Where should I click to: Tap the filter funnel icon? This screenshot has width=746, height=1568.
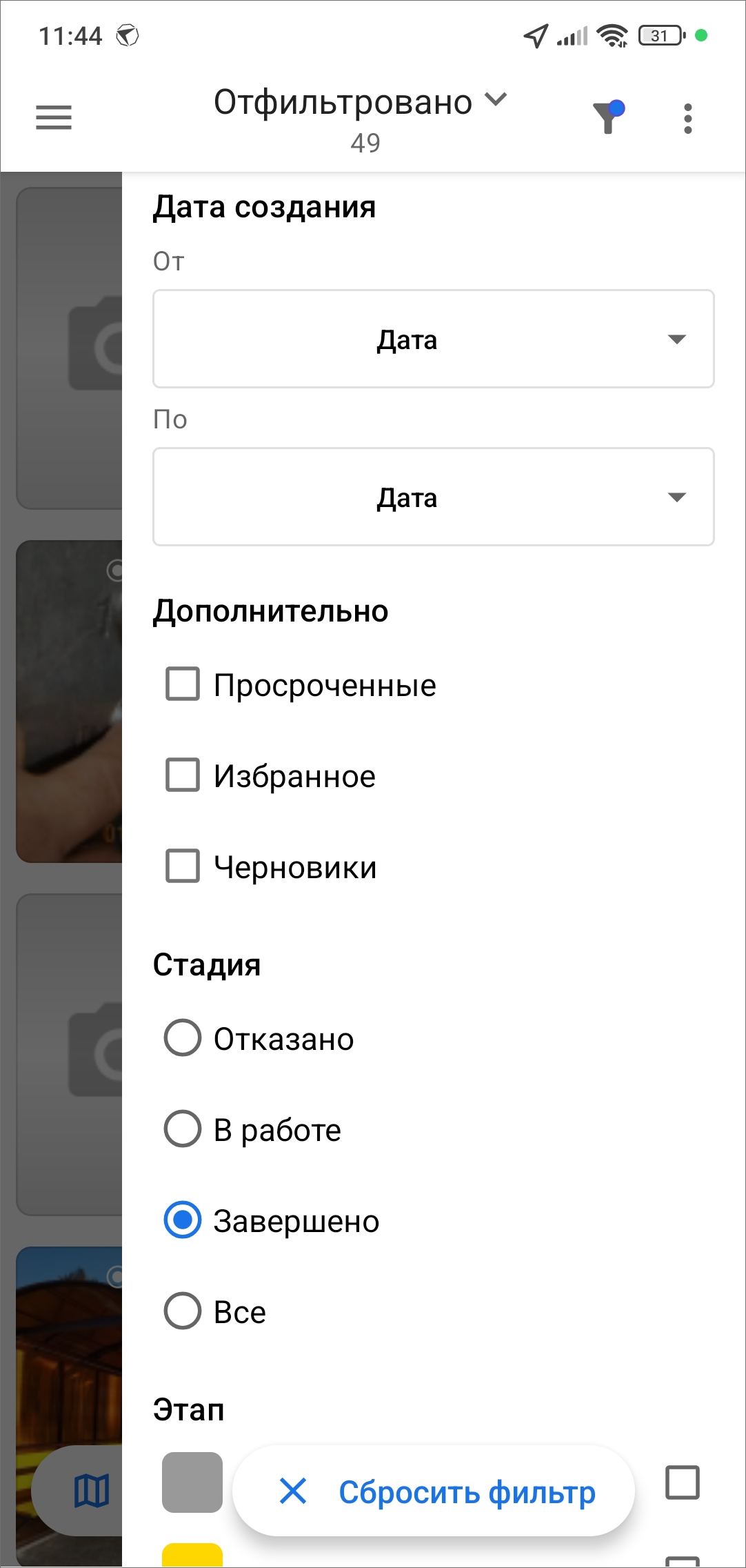coord(608,117)
